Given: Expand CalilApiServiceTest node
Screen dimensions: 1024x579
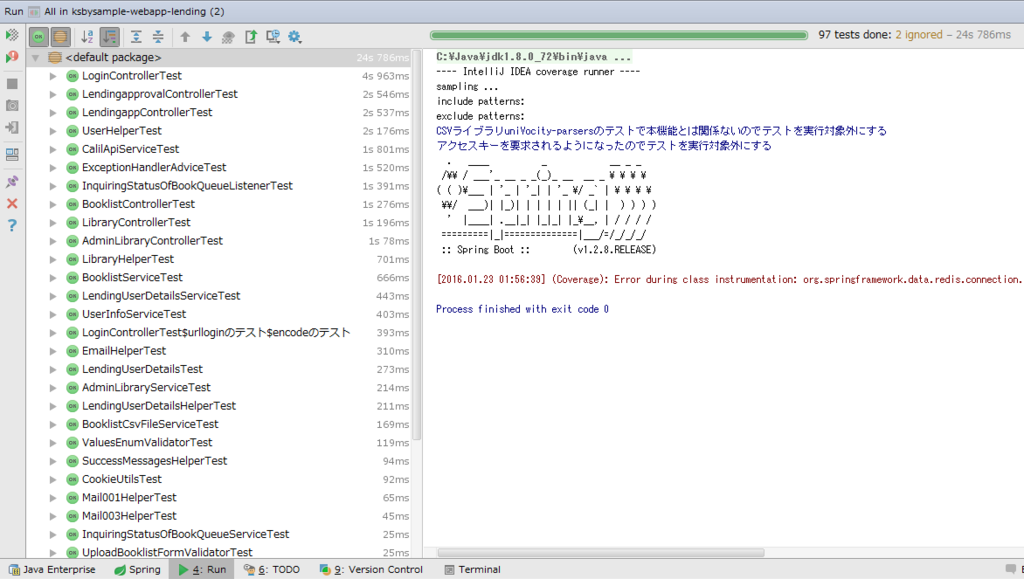Looking at the screenshot, I should [53, 149].
